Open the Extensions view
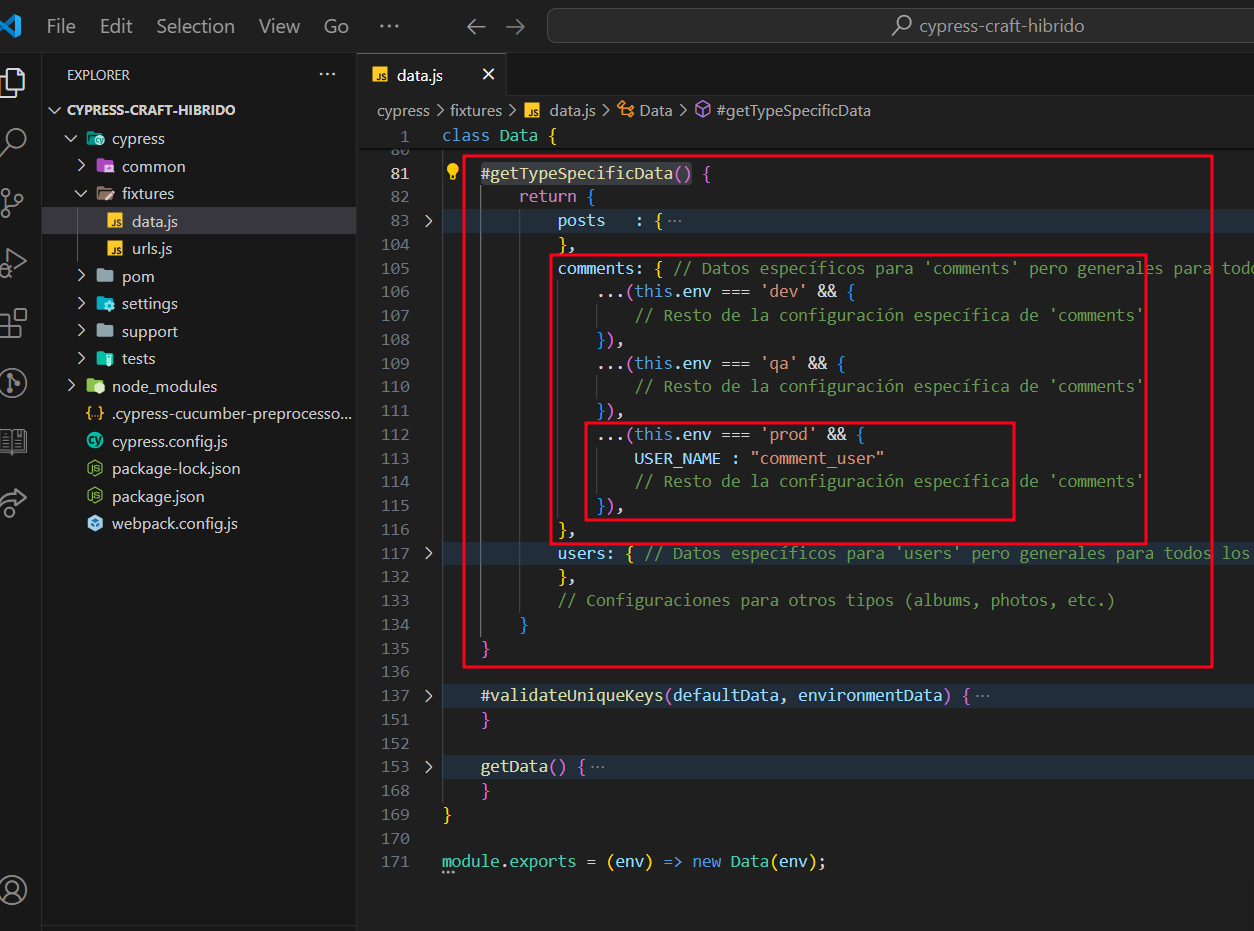 point(12,322)
